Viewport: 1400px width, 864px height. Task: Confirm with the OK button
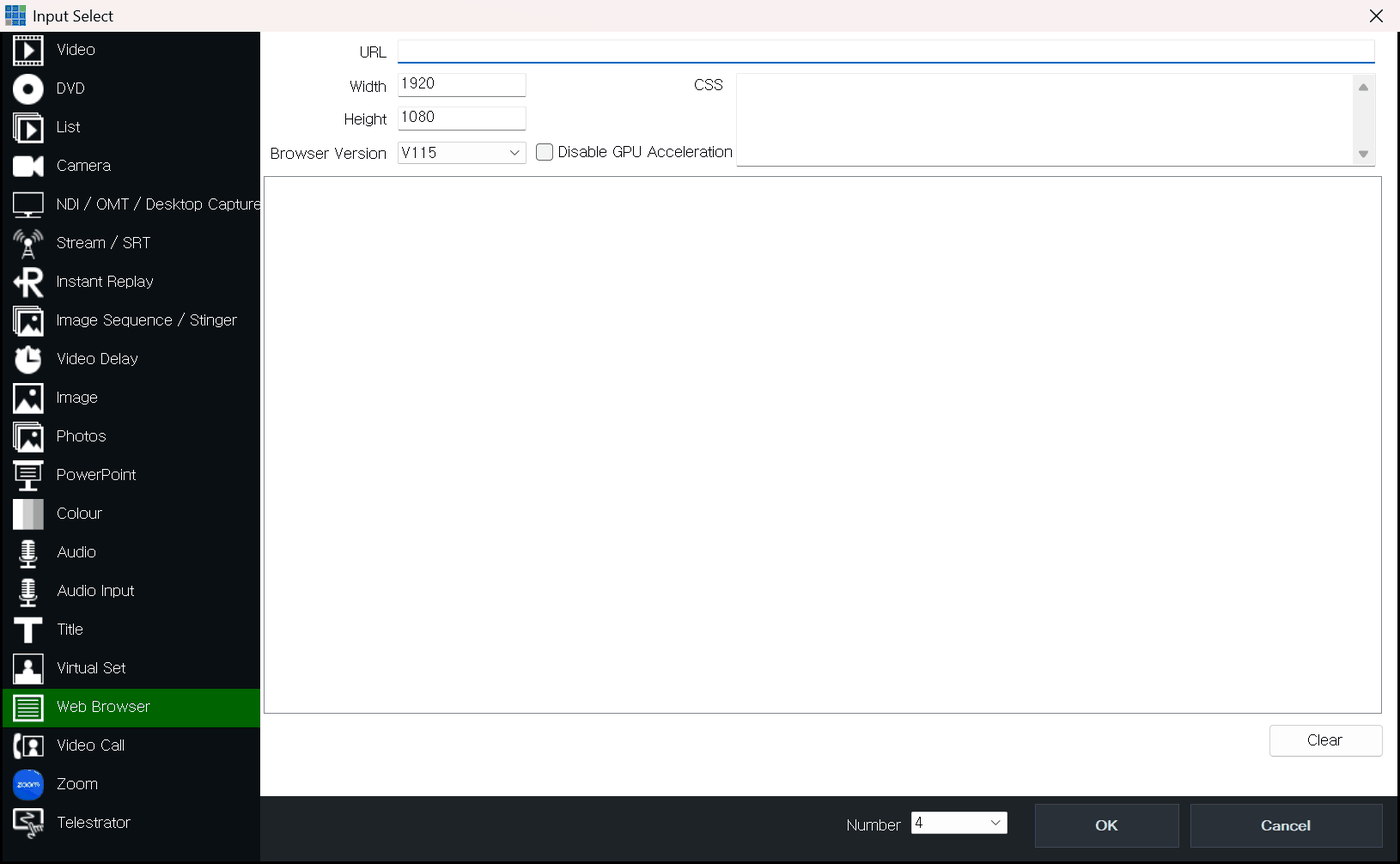click(x=1106, y=825)
